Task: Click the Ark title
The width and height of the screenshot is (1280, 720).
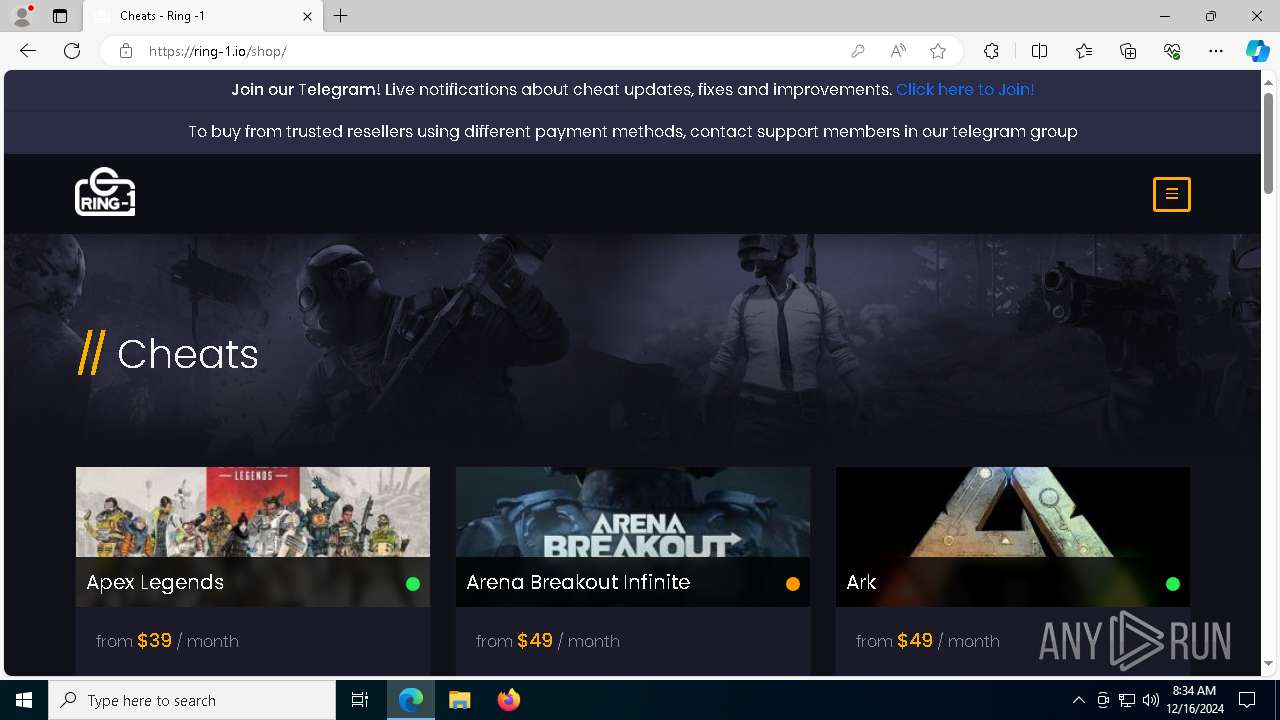Action: point(861,582)
